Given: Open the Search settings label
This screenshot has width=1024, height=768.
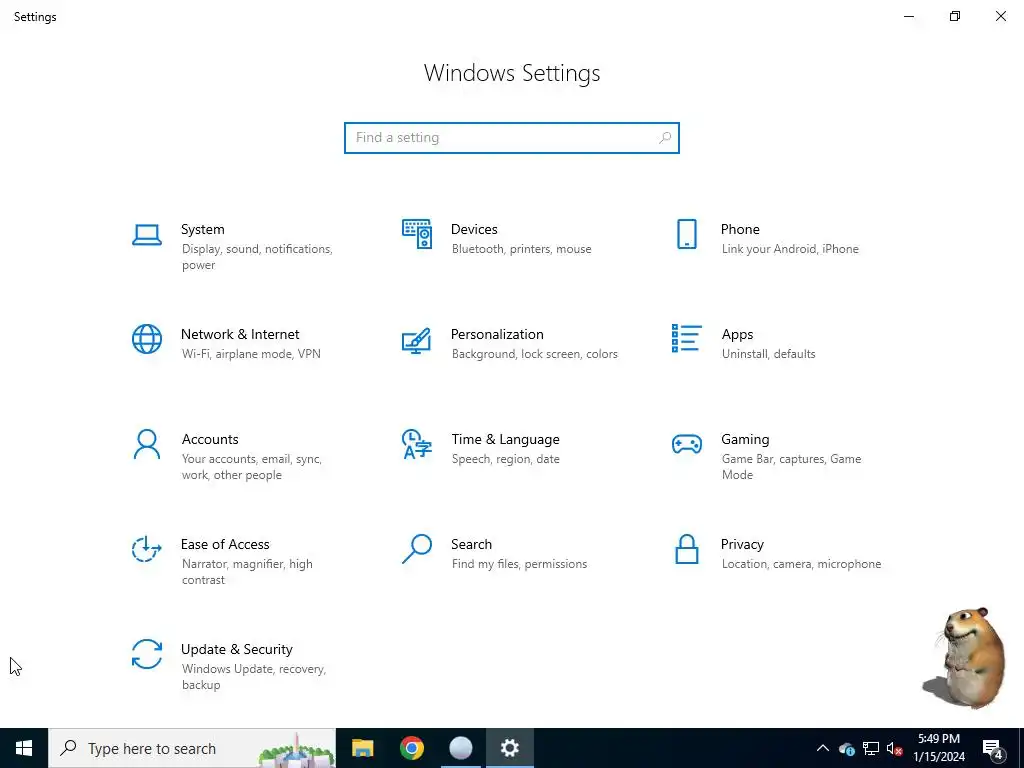Looking at the screenshot, I should (472, 545).
